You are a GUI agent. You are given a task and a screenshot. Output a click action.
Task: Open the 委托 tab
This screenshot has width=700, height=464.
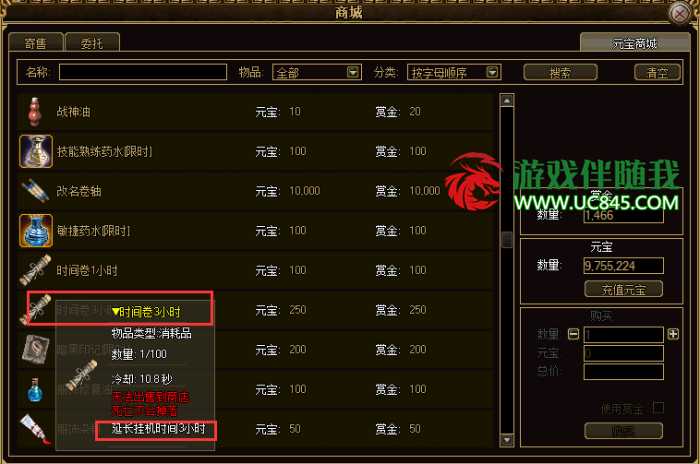(92, 43)
